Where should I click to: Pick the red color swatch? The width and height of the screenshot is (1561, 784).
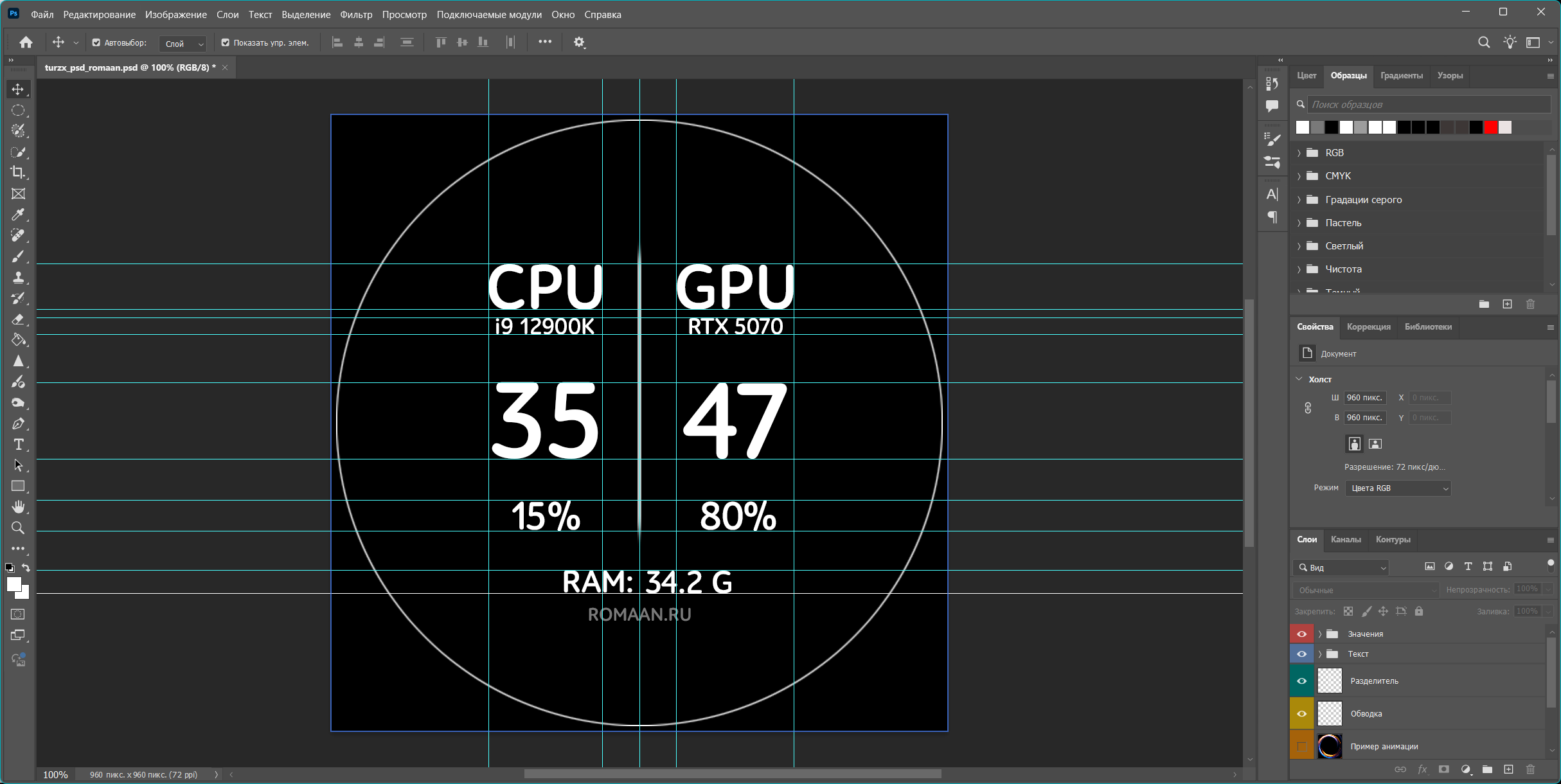(x=1490, y=127)
